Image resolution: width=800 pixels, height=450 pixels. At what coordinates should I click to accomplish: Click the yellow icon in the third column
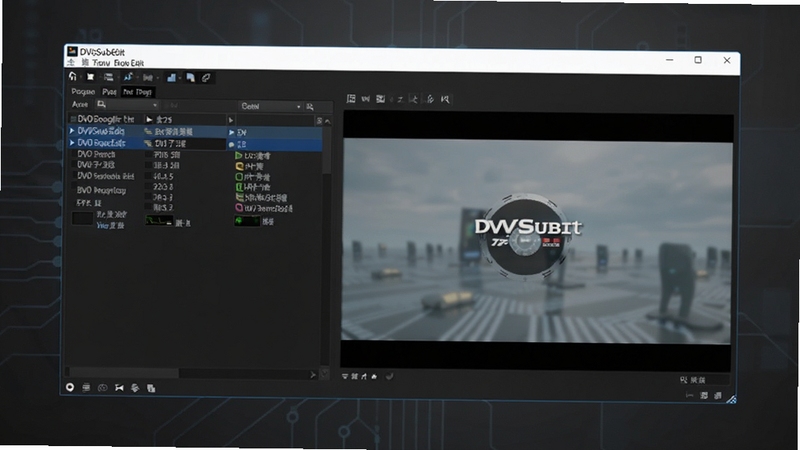point(239,166)
